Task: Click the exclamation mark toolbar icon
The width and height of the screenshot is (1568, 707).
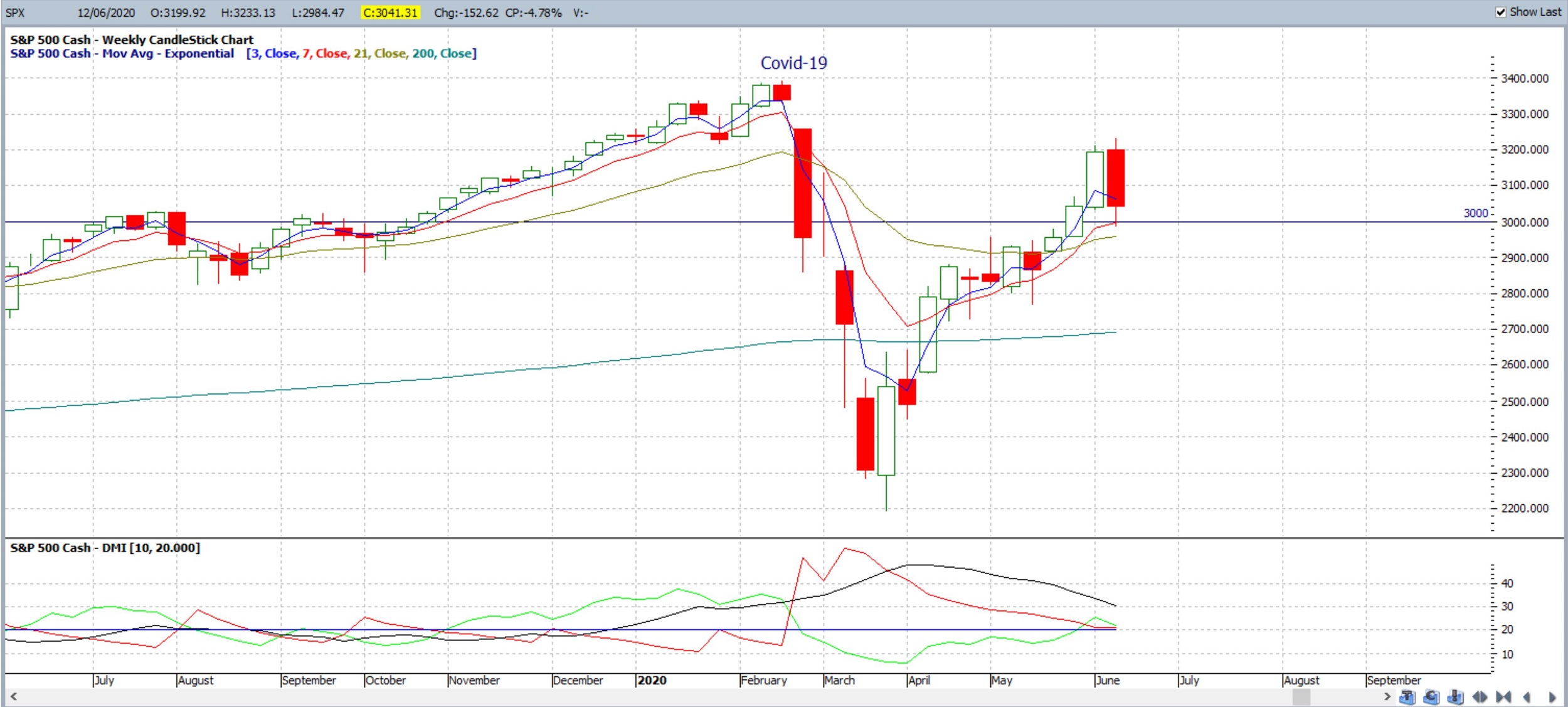Action: [x=1455, y=697]
